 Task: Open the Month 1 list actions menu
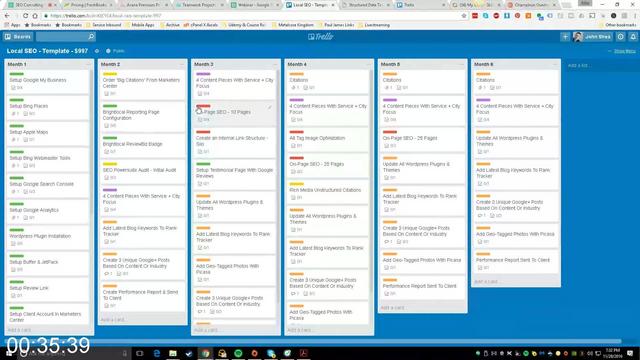(88, 64)
